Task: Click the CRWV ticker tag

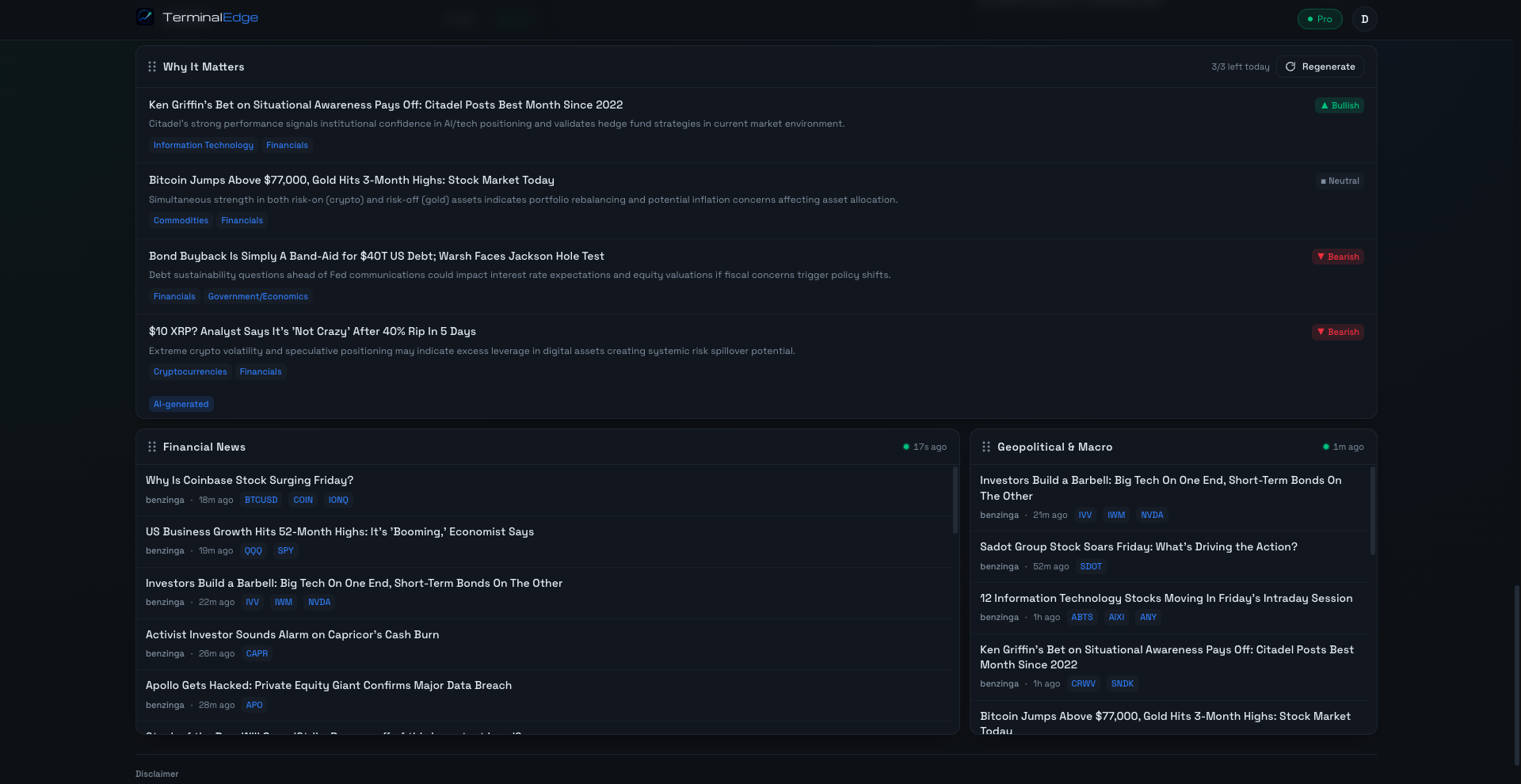Action: (1084, 683)
